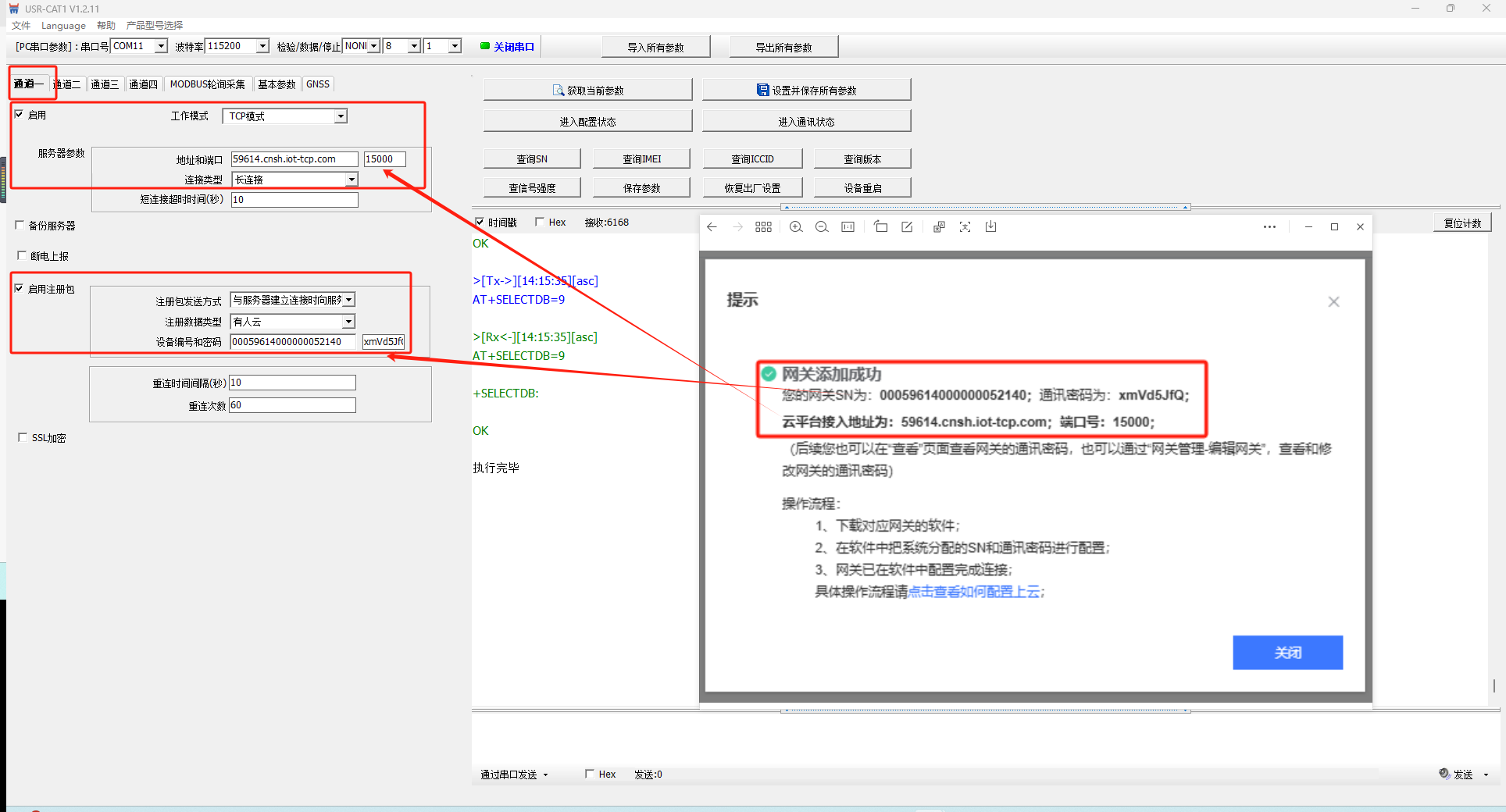Show actual size 1:1 icon
Viewport: 1506px width, 812px height.
click(848, 227)
